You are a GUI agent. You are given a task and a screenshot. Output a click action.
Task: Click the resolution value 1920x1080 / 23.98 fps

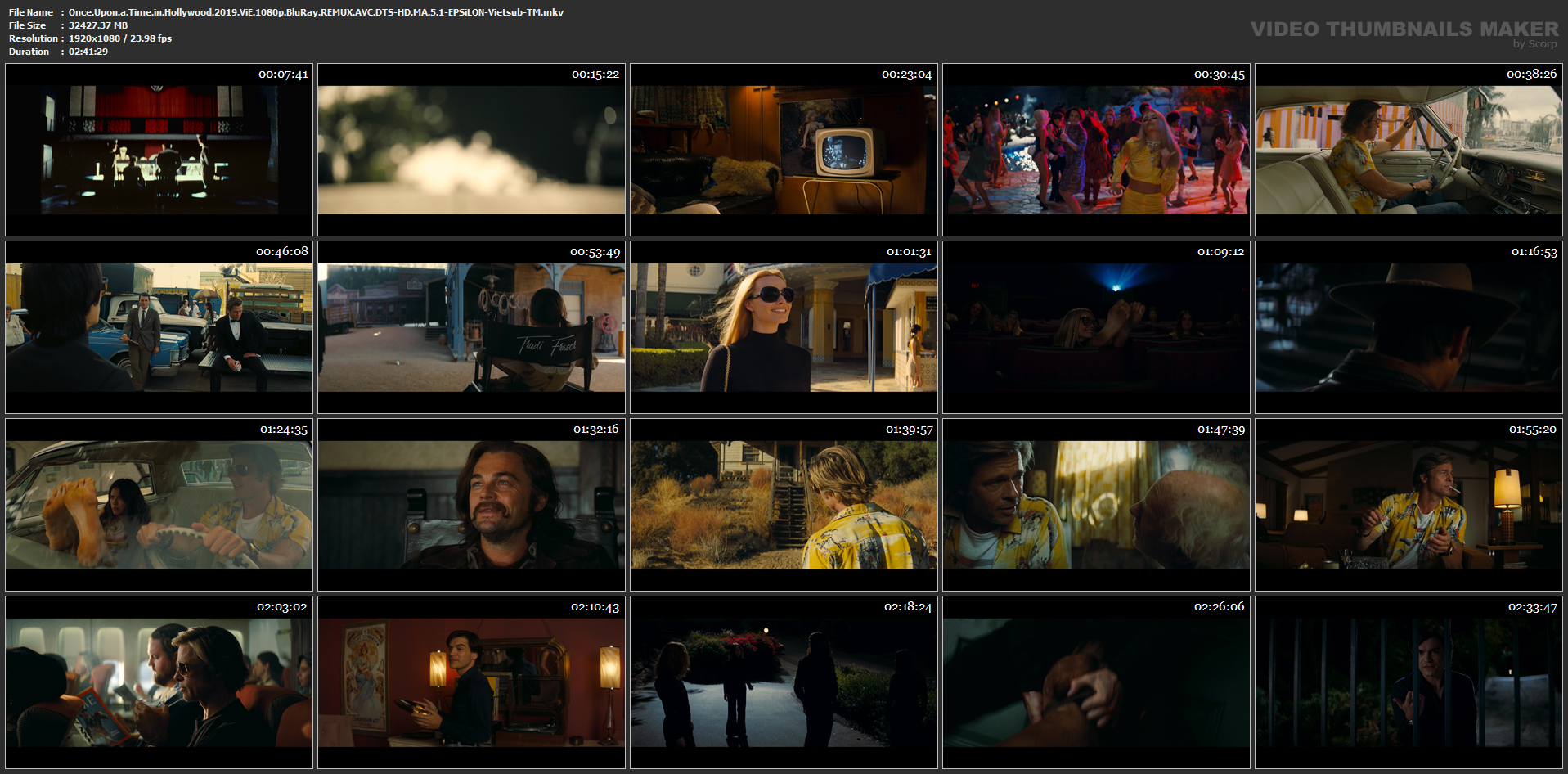pyautogui.click(x=120, y=38)
